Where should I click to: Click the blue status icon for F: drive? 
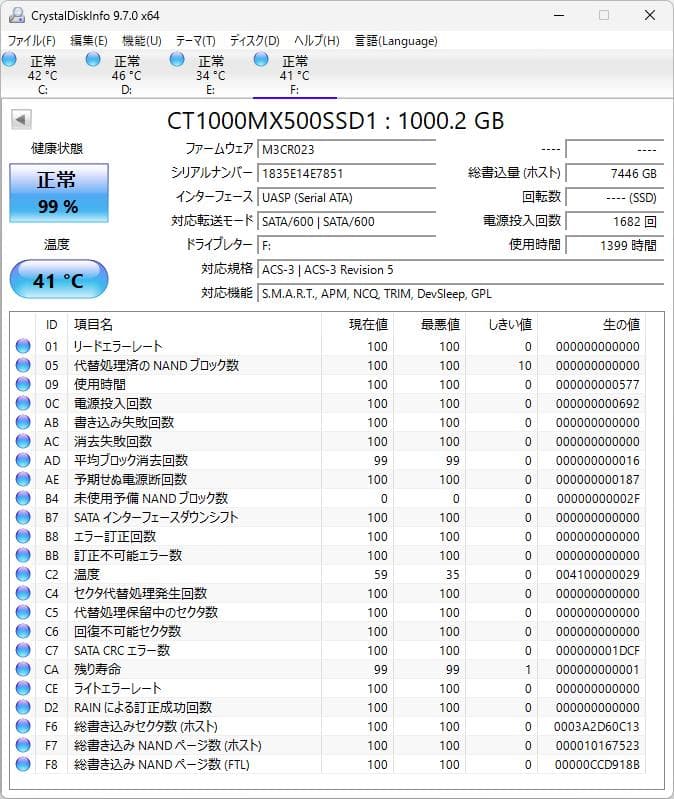(x=261, y=60)
